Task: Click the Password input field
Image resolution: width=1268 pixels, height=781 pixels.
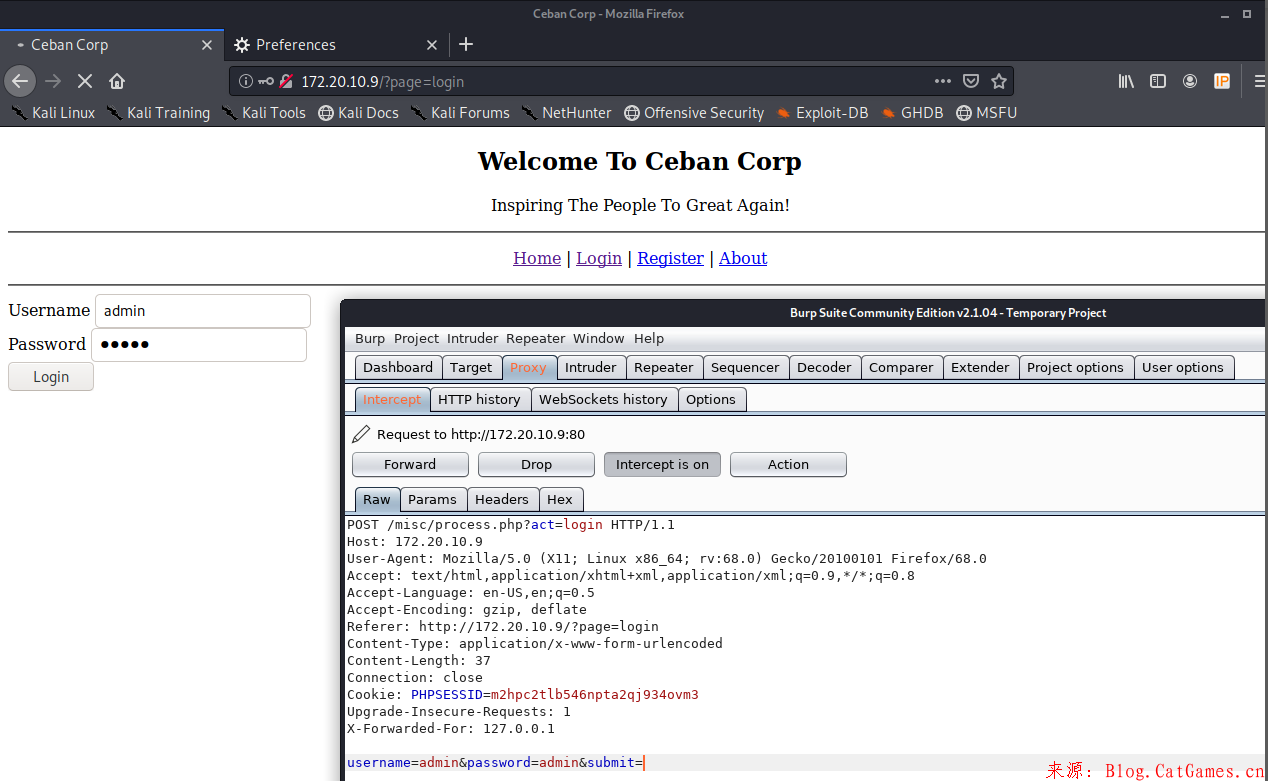Action: coord(199,345)
